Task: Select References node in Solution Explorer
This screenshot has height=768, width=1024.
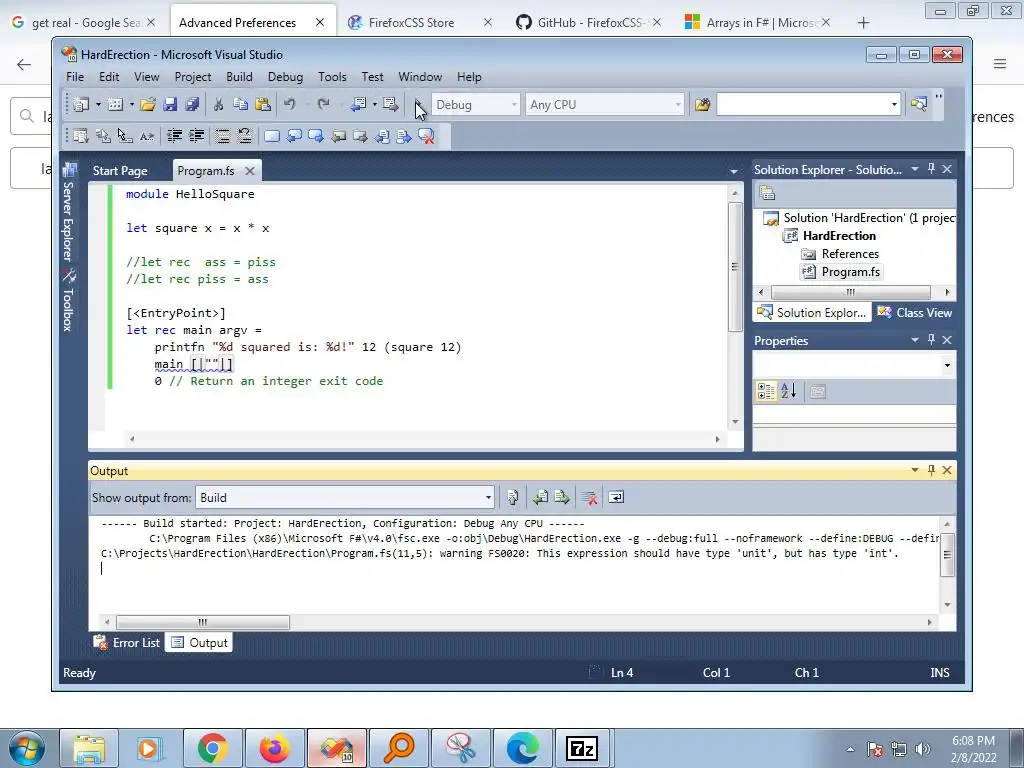Action: click(850, 253)
